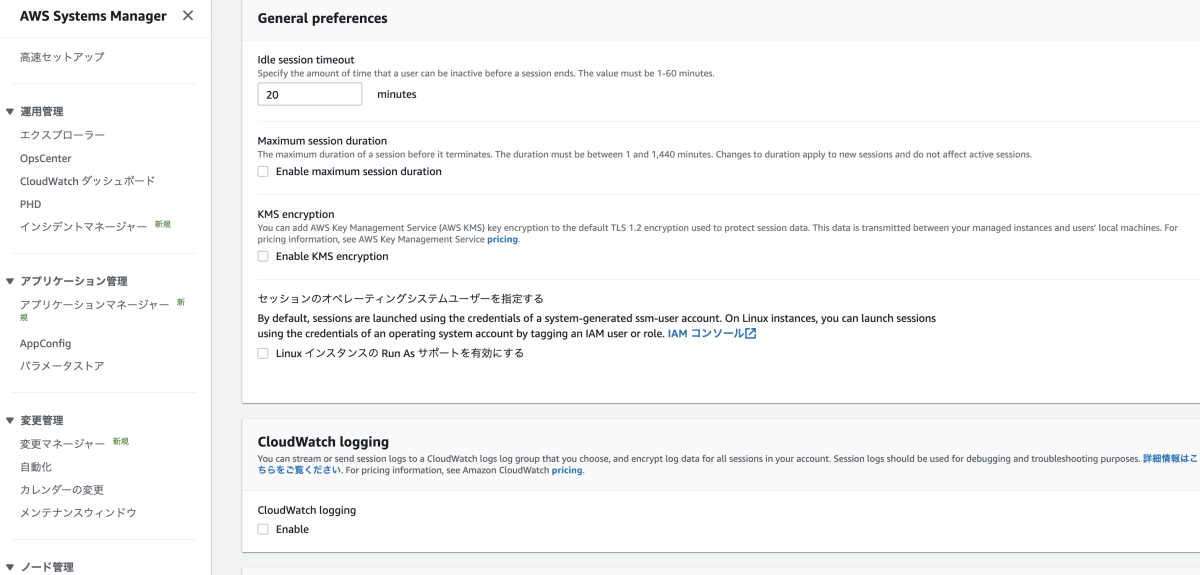Toggle Linux Run As support checkbox
1200x575 pixels.
pyautogui.click(x=263, y=353)
